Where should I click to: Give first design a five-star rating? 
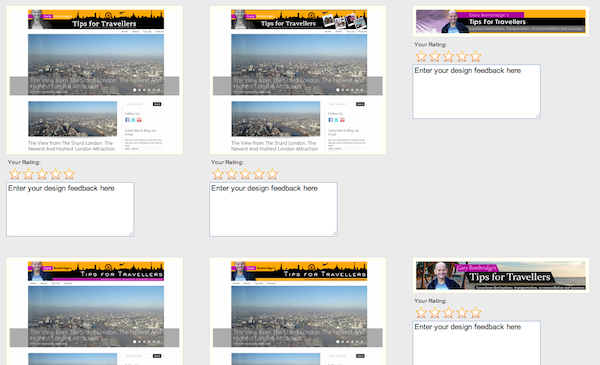(x=69, y=174)
